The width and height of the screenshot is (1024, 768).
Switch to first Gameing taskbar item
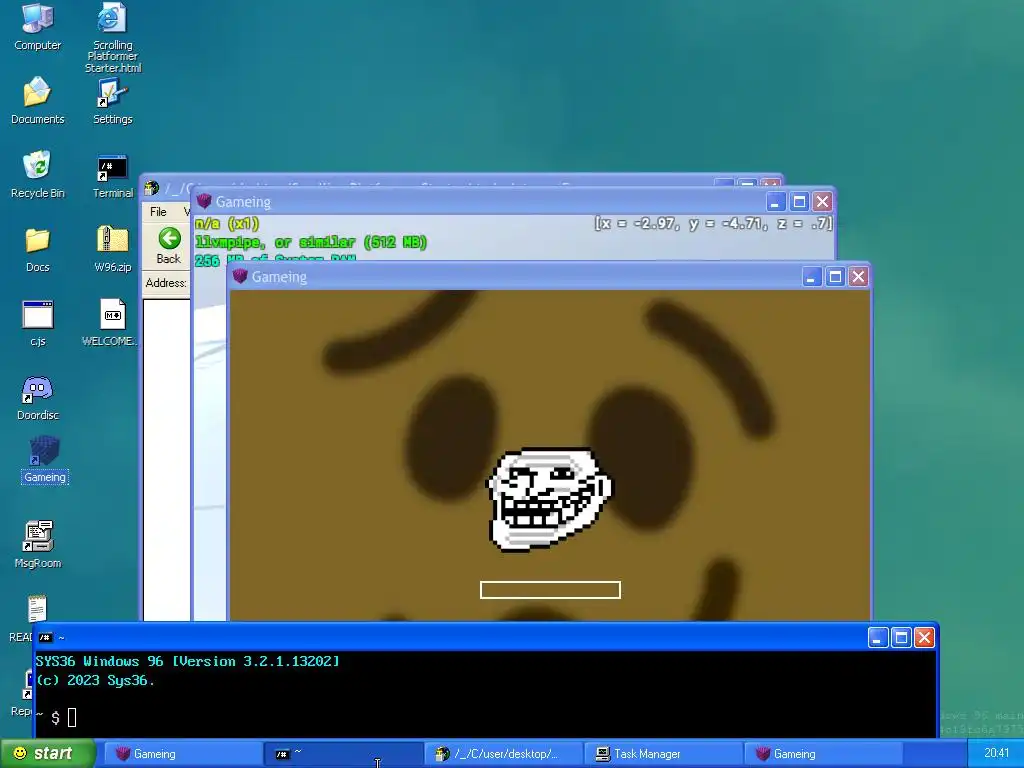pos(184,754)
